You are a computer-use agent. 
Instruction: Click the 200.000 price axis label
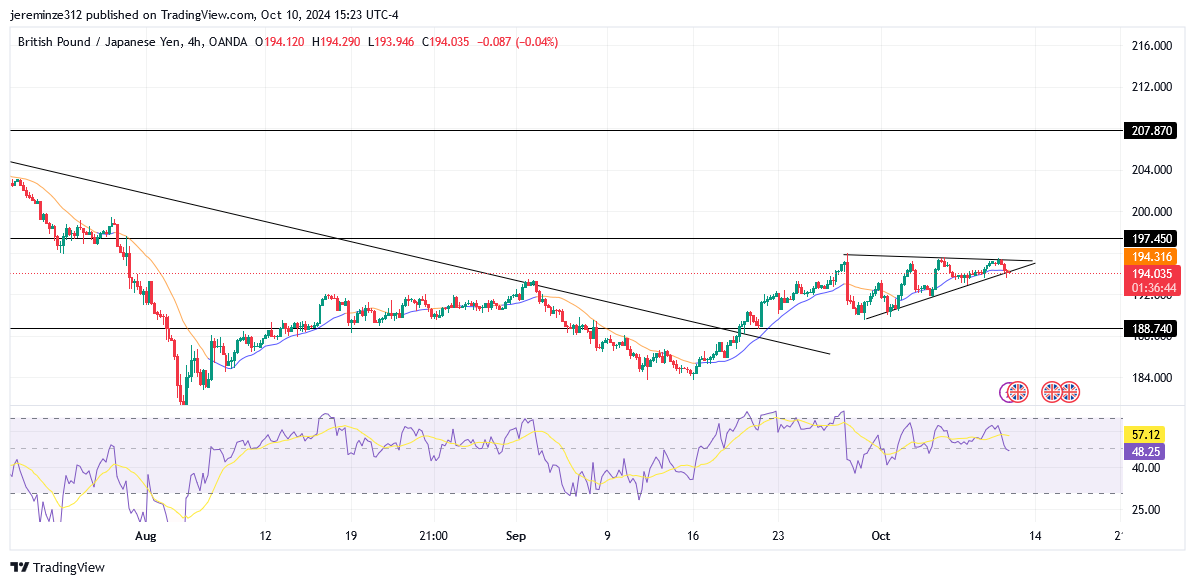click(1152, 211)
